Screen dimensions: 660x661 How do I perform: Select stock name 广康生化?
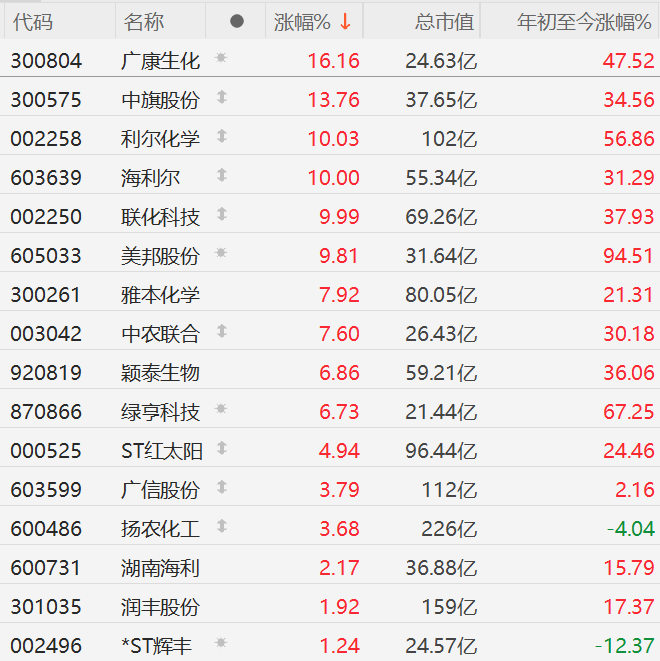[160, 61]
